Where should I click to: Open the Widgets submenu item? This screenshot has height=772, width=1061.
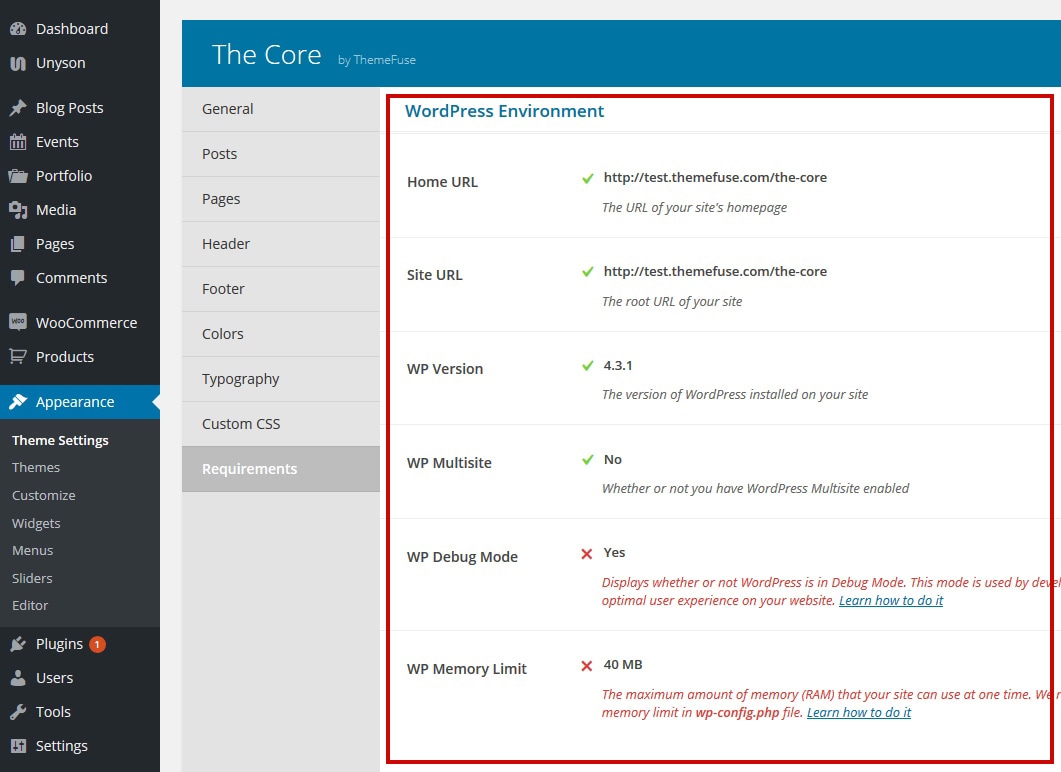click(36, 523)
